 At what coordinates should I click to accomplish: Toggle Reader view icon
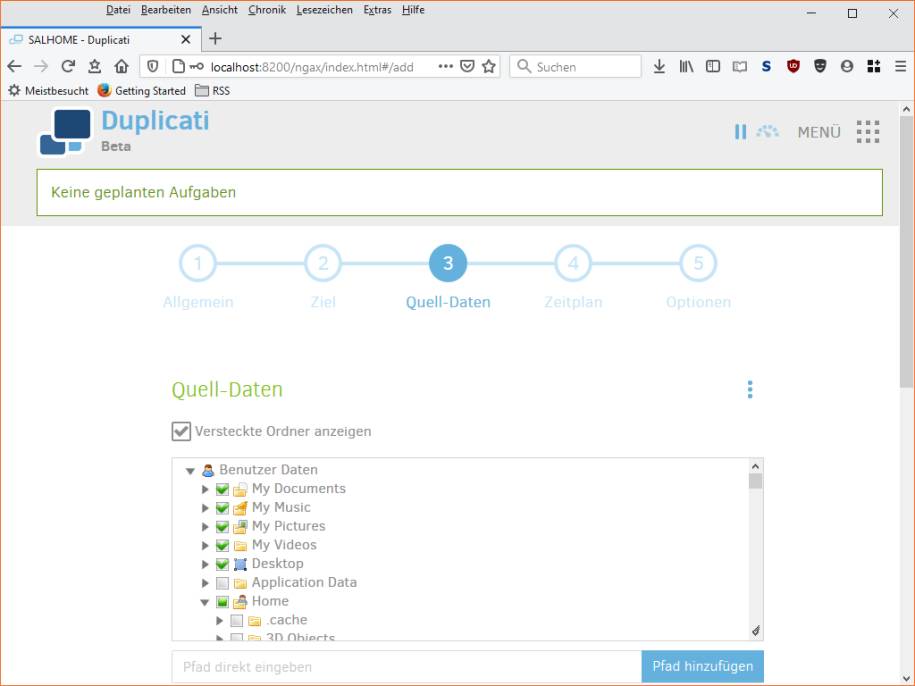pyautogui.click(x=739, y=66)
